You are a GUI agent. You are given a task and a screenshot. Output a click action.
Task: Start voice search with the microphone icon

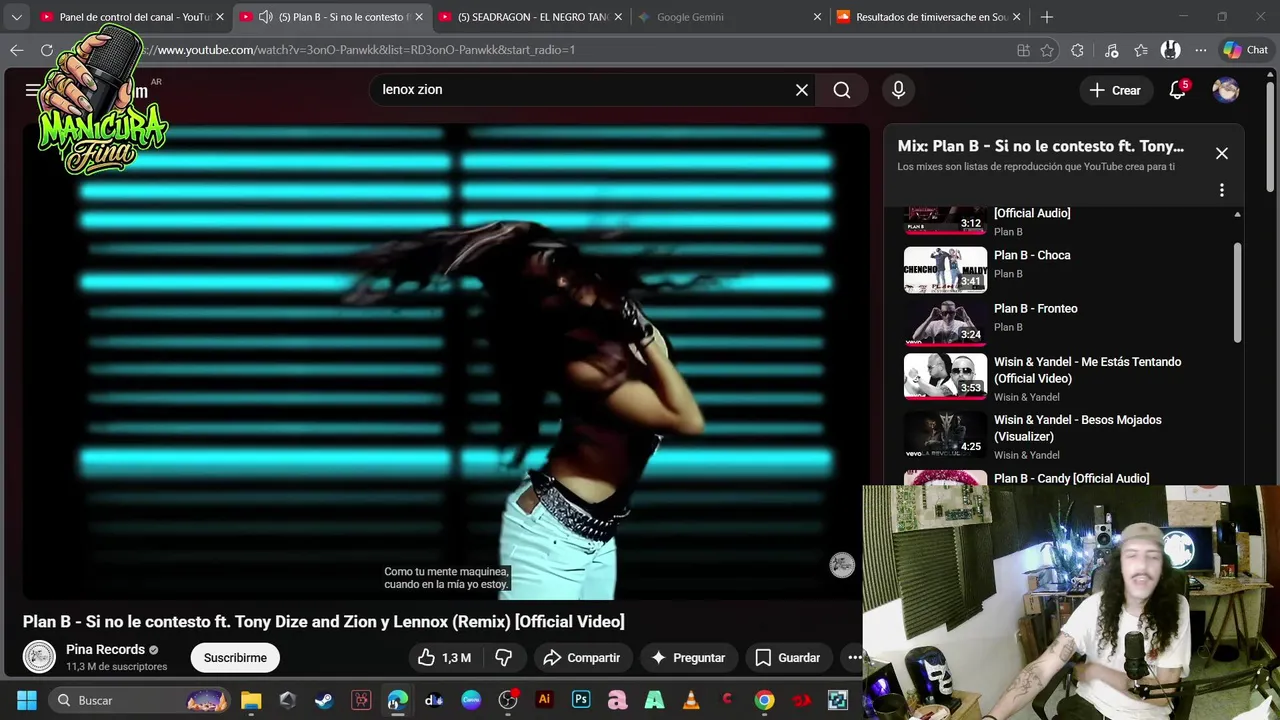click(x=898, y=90)
